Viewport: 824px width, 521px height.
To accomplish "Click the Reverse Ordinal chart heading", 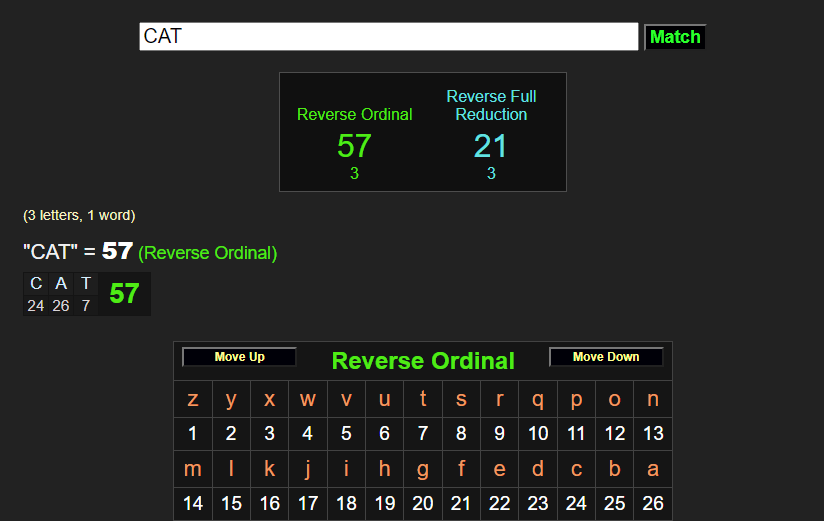I will point(423,361).
